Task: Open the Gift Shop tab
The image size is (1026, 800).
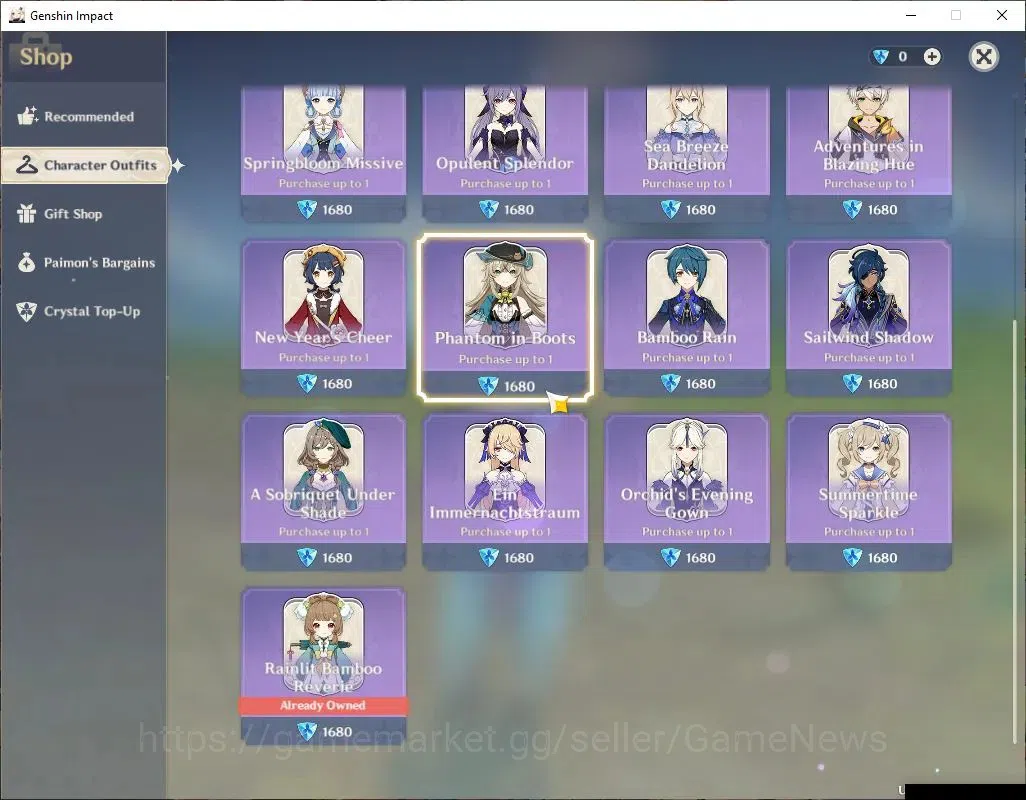Action: point(83,214)
